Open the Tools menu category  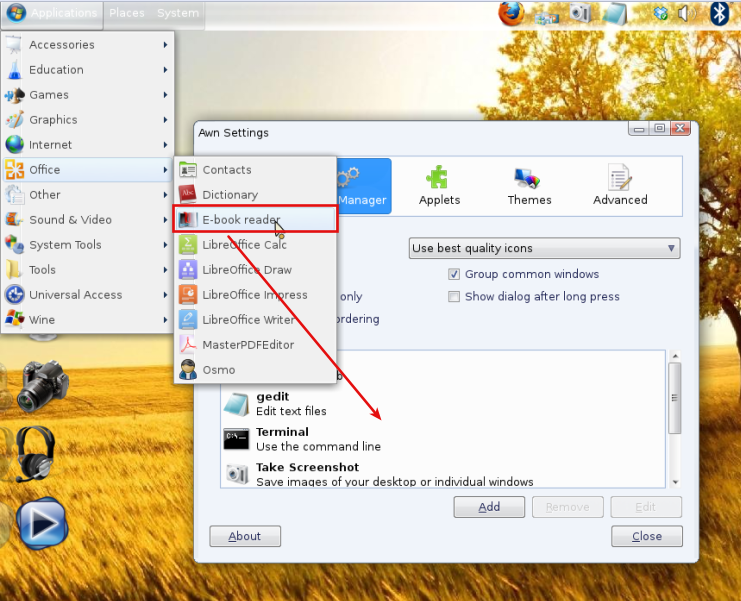(x=87, y=270)
